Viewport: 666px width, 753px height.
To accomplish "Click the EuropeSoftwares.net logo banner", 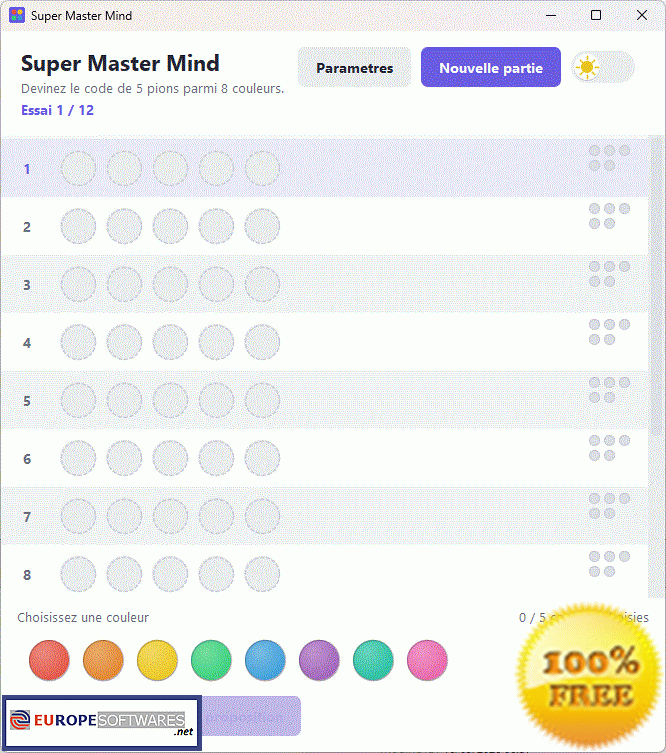I will tap(102, 722).
